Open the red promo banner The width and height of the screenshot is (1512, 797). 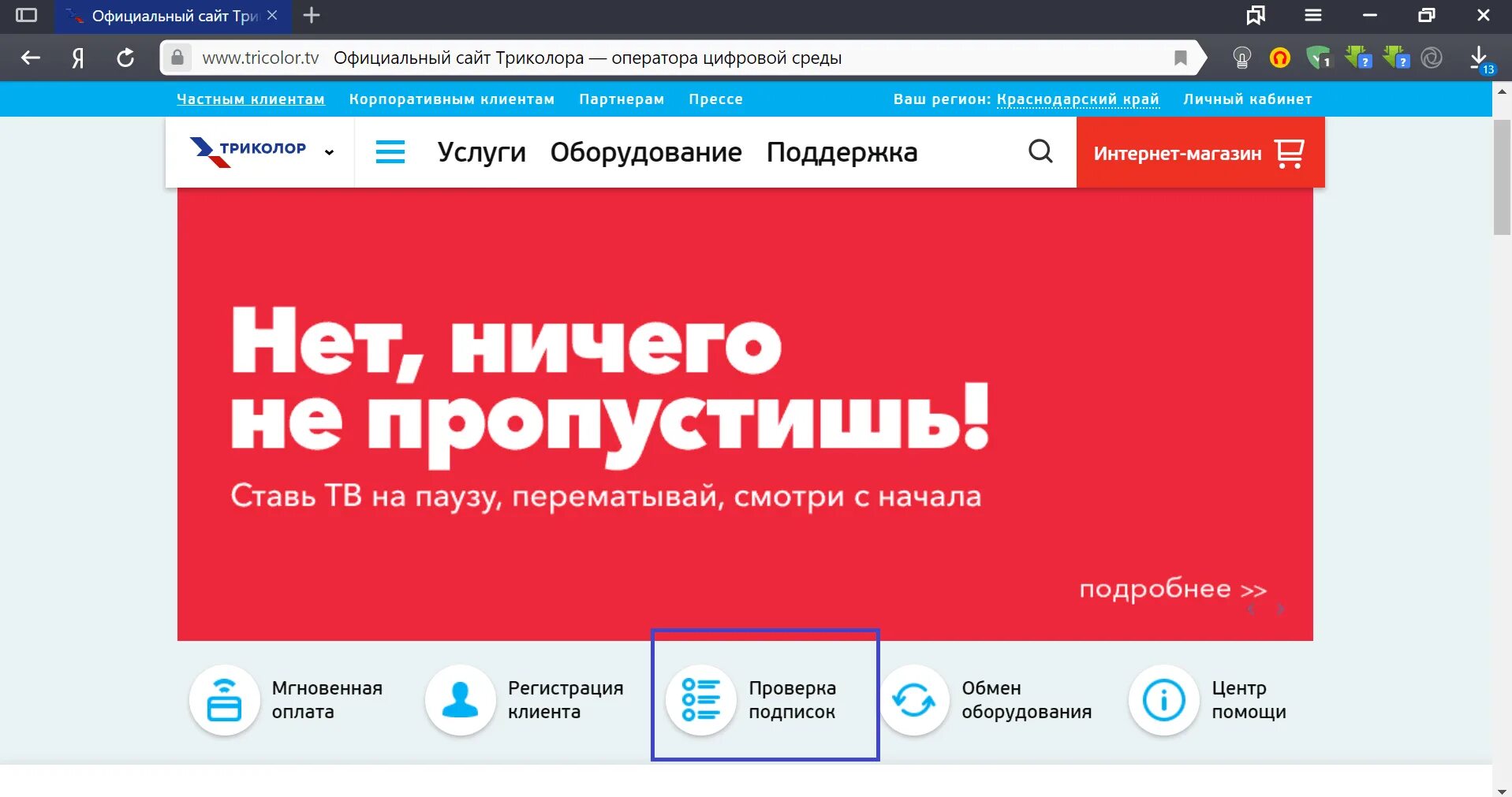point(745,414)
